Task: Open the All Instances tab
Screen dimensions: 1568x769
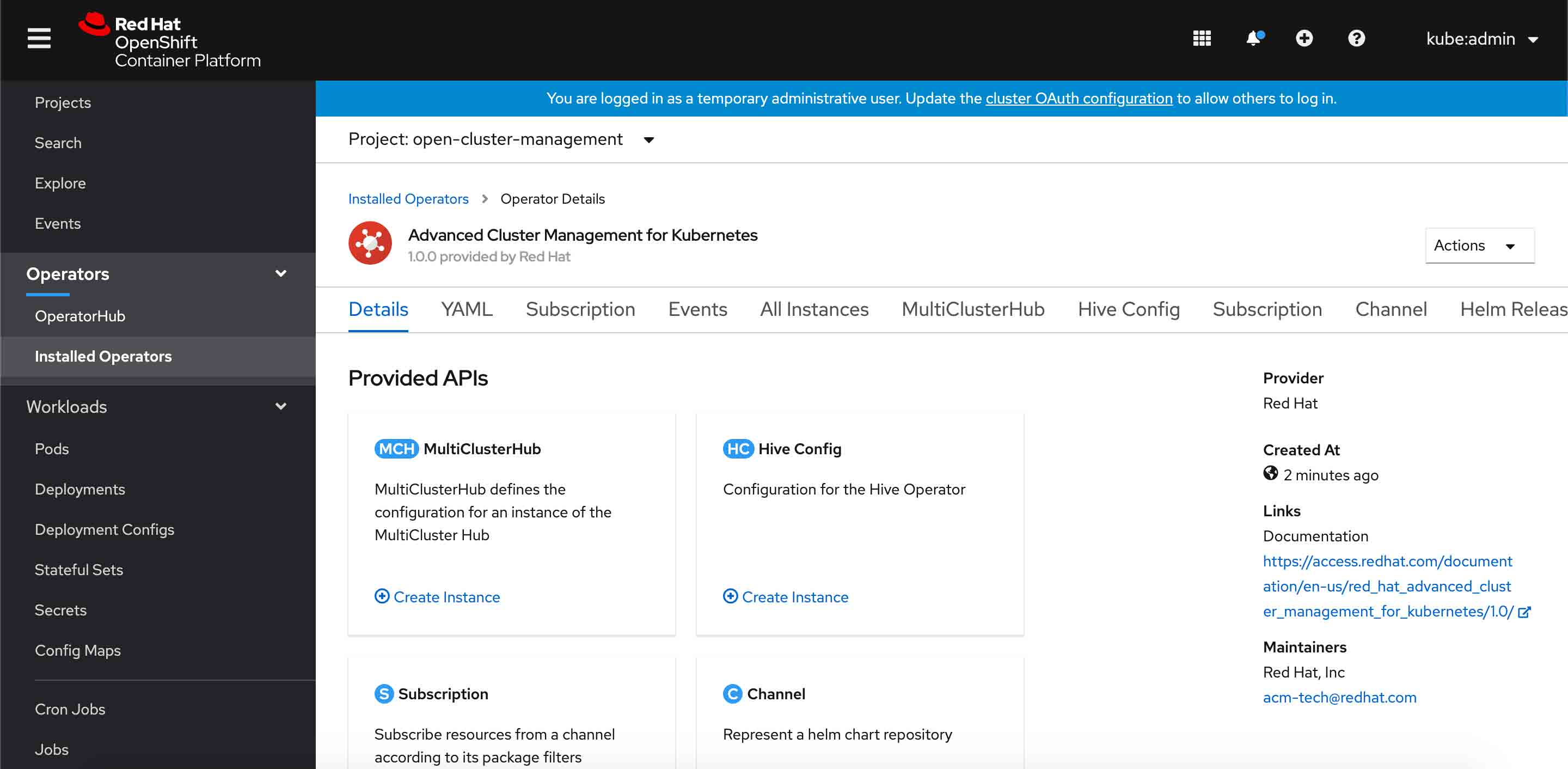Action: tap(814, 309)
